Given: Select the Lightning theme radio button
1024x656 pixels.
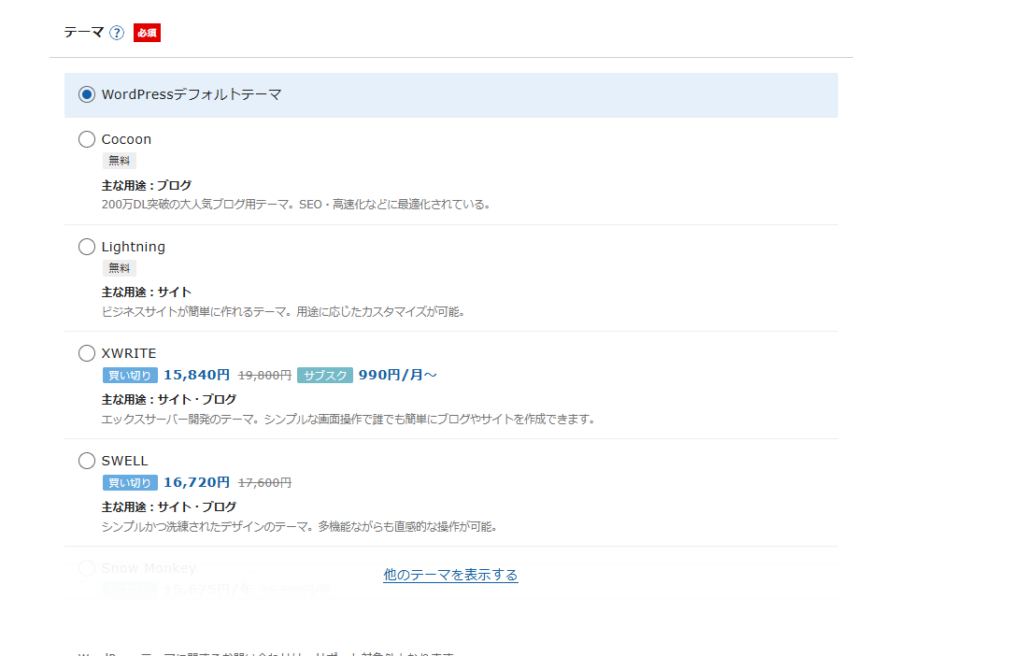Looking at the screenshot, I should point(87,246).
